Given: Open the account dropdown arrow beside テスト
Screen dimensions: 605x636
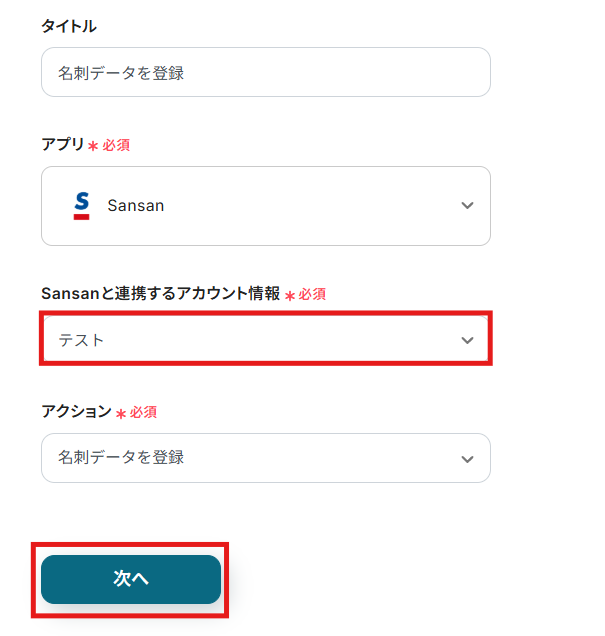Looking at the screenshot, I should point(467,340).
